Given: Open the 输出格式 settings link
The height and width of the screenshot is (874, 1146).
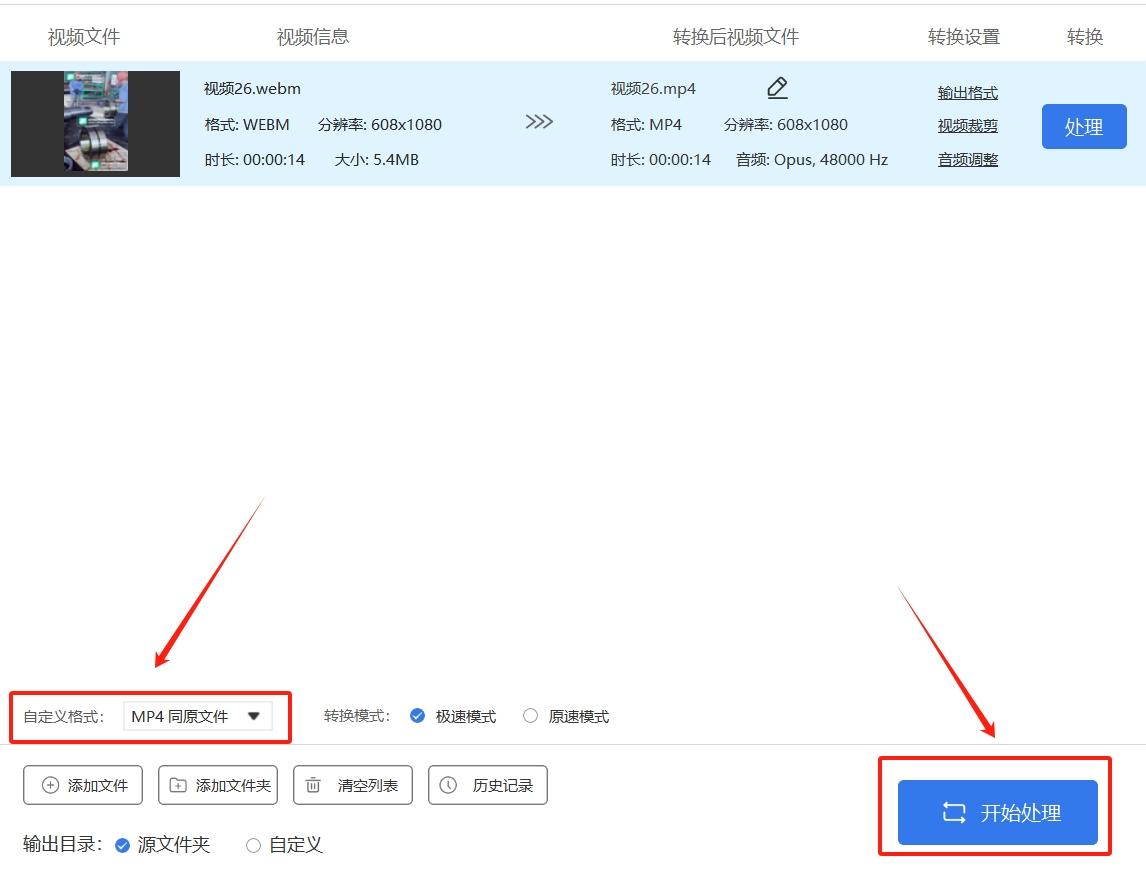Looking at the screenshot, I should [967, 92].
